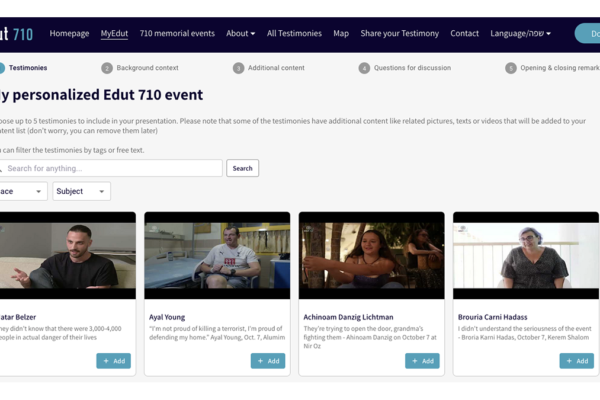Click text 'I didn't understand the seriousness'

[525, 333]
